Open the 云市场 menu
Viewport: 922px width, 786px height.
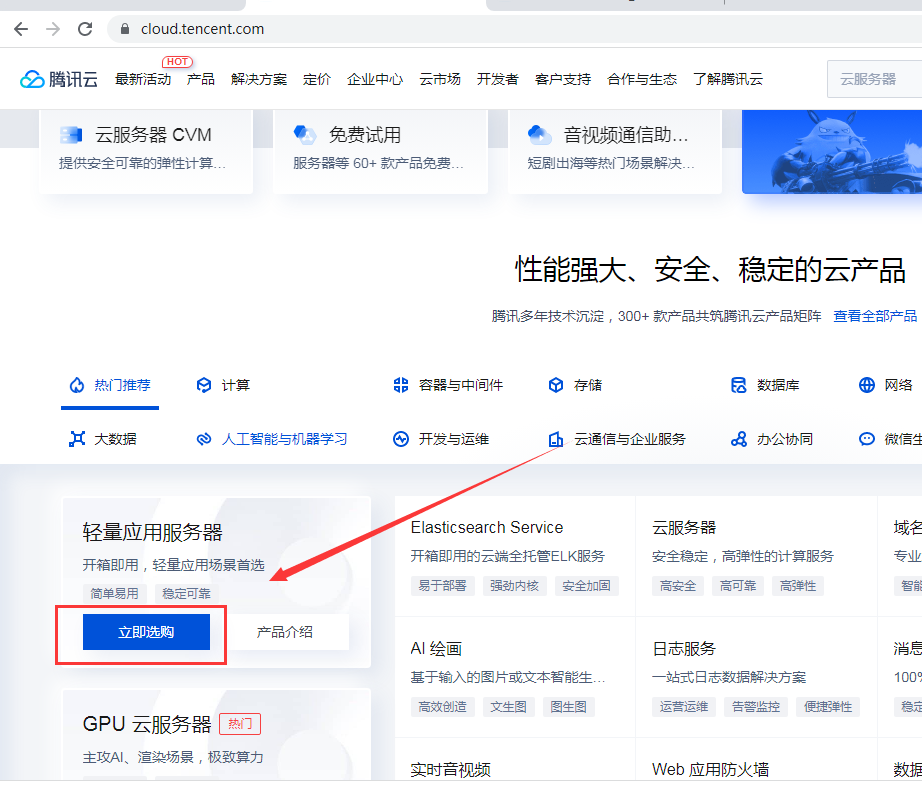coord(440,79)
